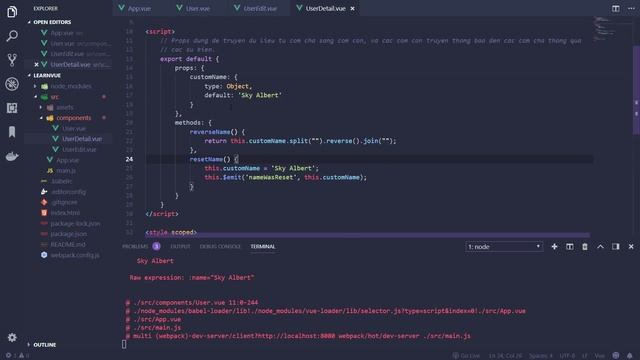Kill the terminal with trash icon
The width and height of the screenshot is (640, 360).
click(585, 247)
